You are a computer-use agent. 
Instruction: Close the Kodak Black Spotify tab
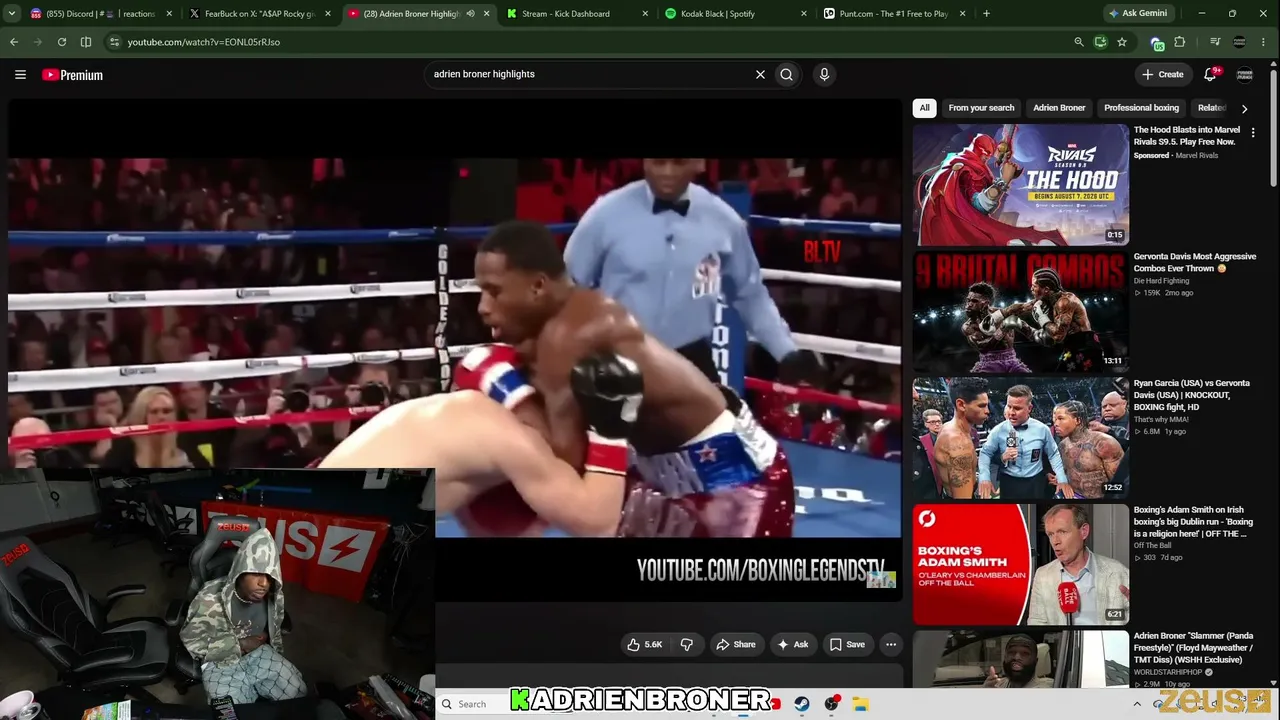click(803, 14)
